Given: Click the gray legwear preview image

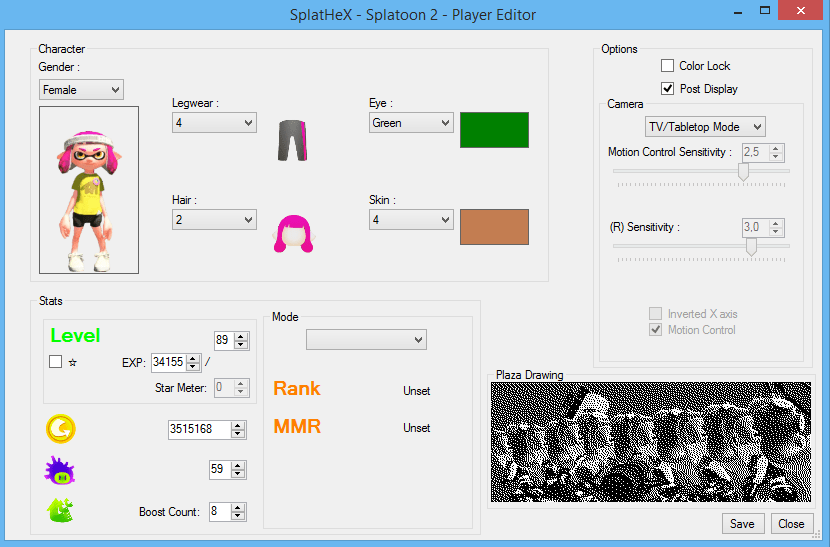Looking at the screenshot, I should (293, 140).
